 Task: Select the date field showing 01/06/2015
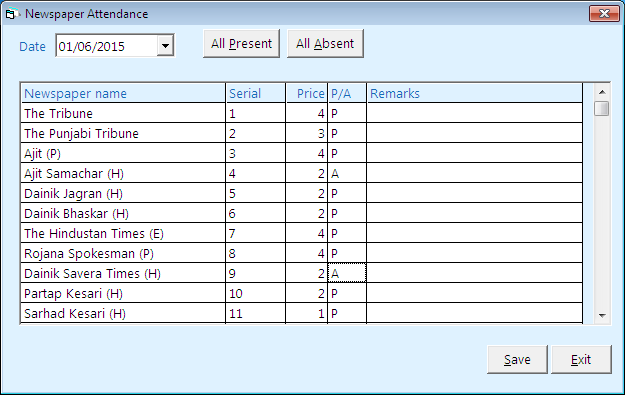(x=107, y=46)
